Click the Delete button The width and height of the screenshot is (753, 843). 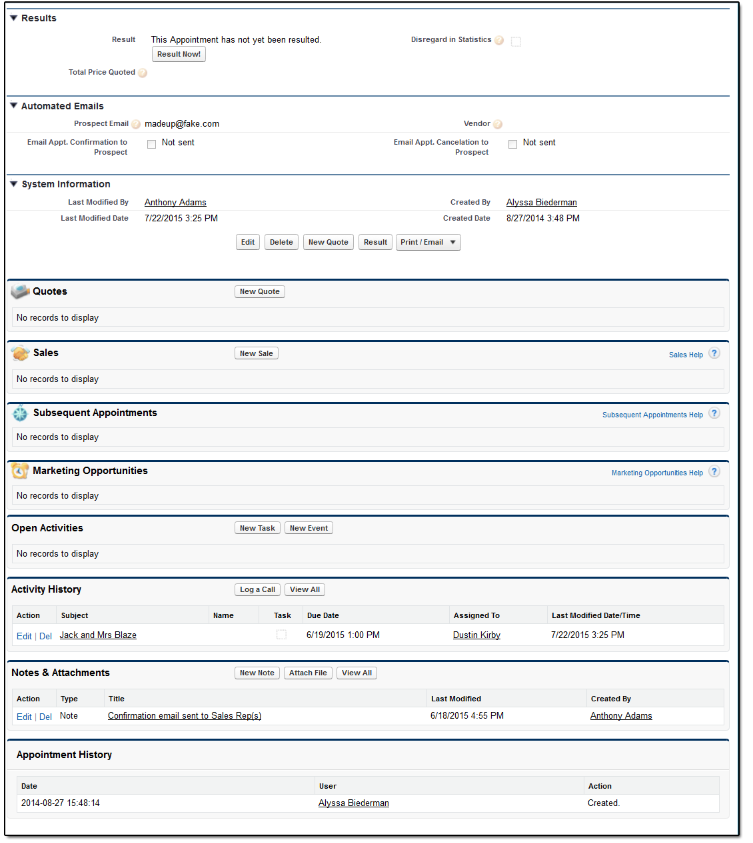coord(281,242)
